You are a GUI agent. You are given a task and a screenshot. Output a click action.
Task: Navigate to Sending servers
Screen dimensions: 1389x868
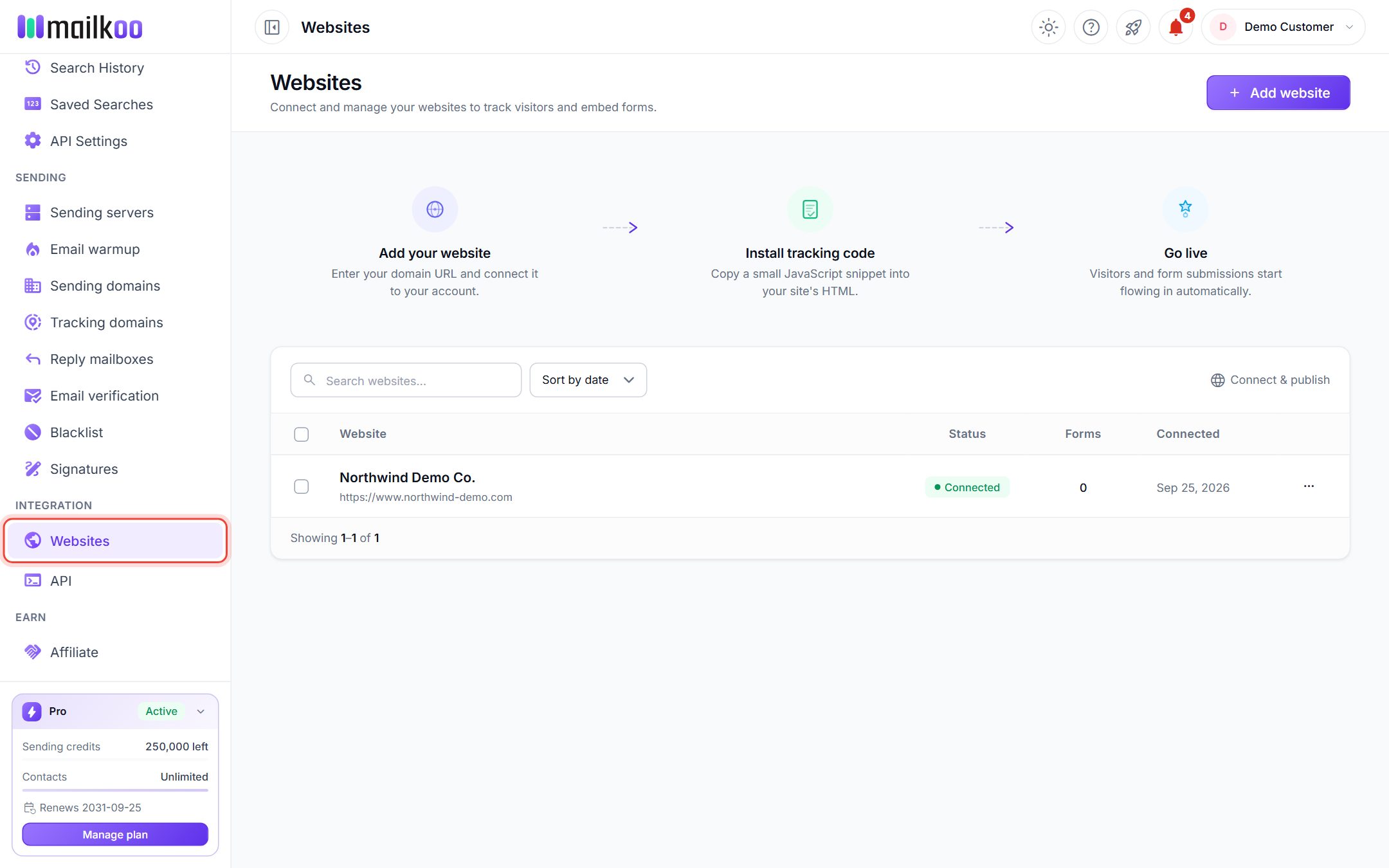(x=116, y=212)
